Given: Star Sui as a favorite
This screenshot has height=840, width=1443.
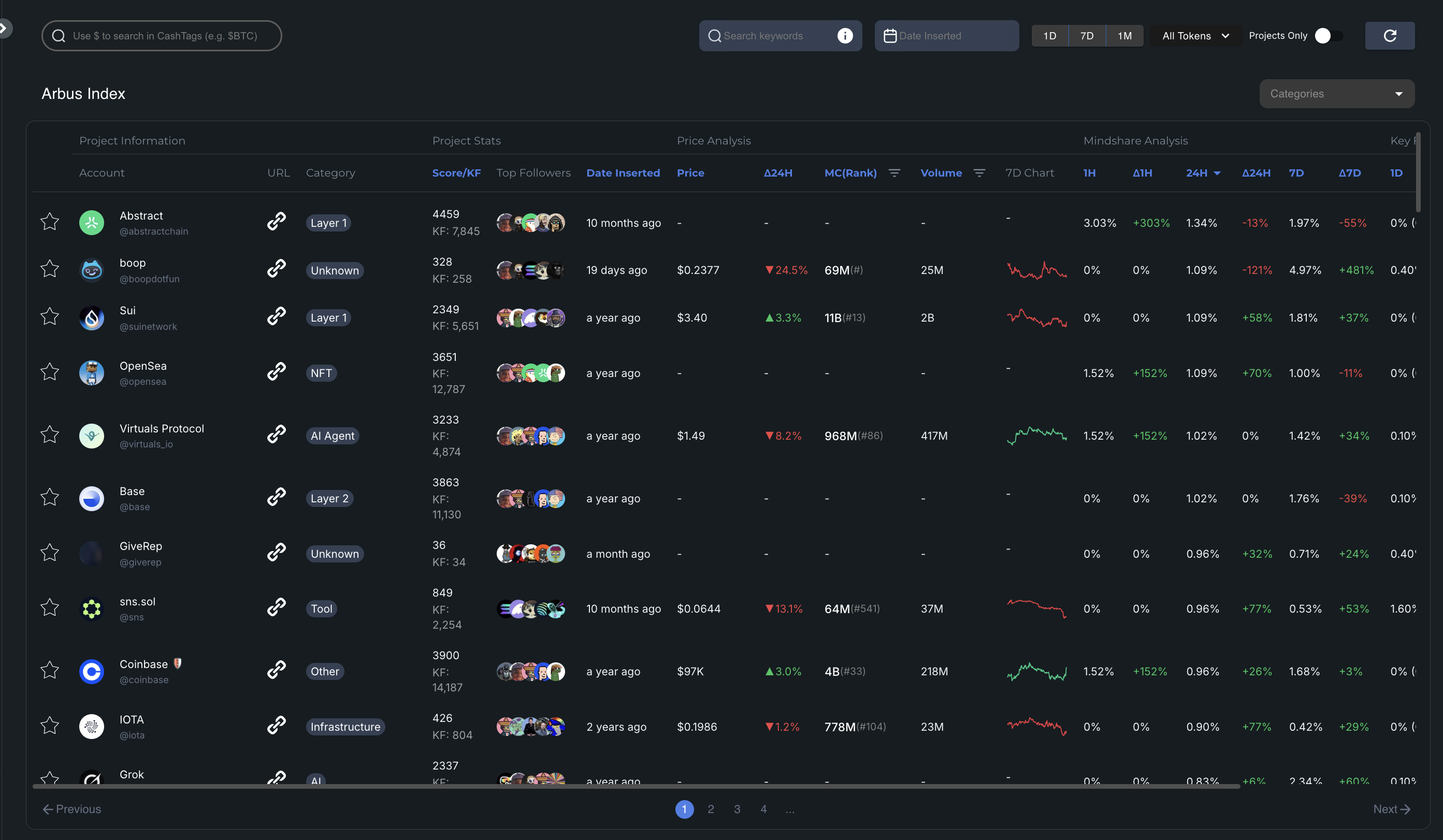Looking at the screenshot, I should point(50,316).
